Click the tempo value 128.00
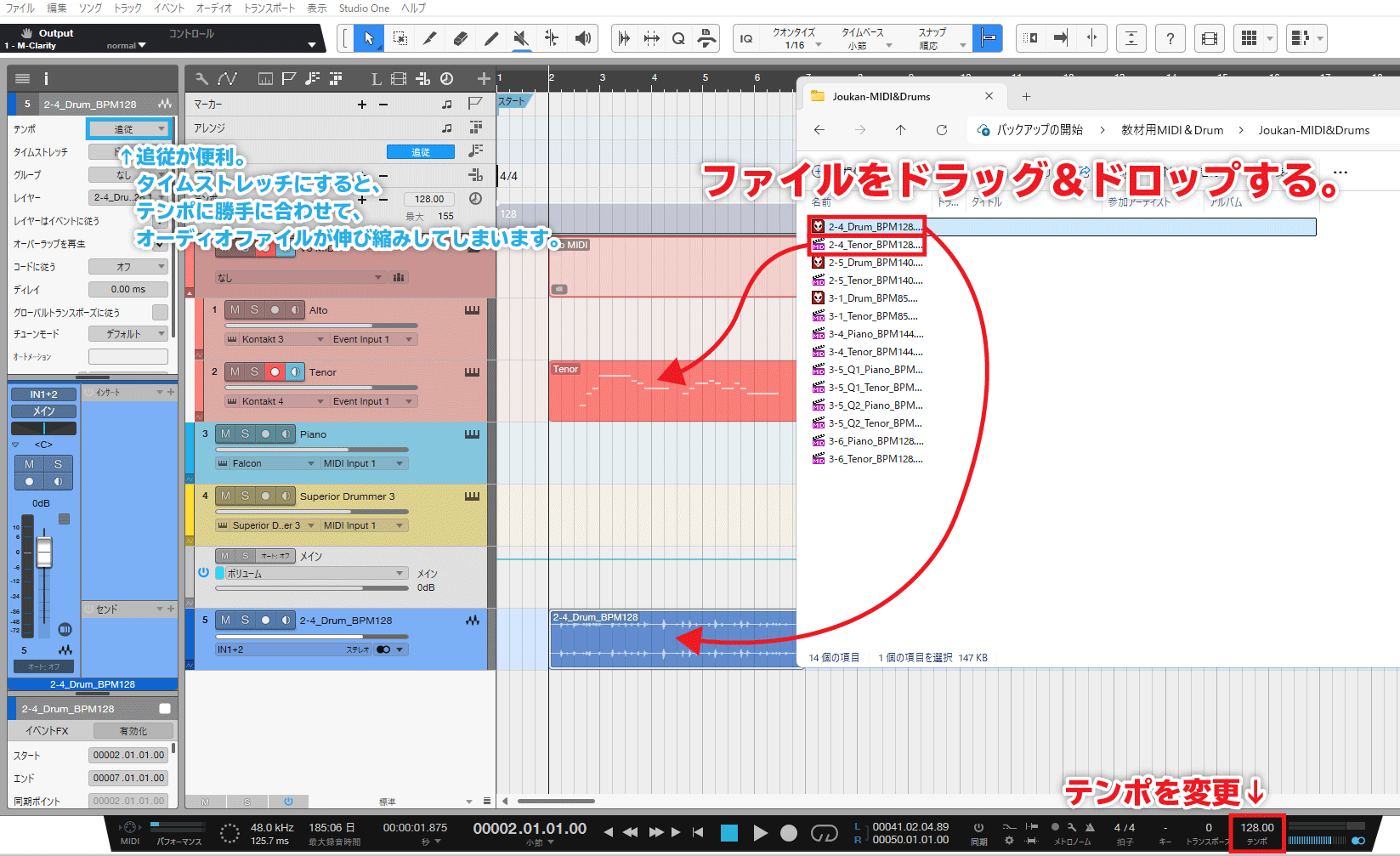The width and height of the screenshot is (1400, 856). pyautogui.click(x=1257, y=827)
